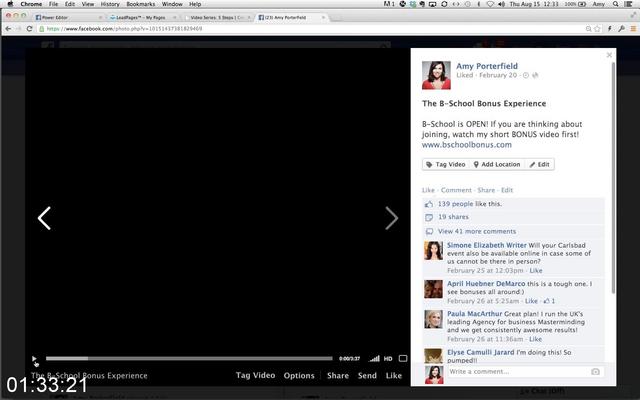Click the video progress bar
The width and height of the screenshot is (640, 400).
[x=189, y=359]
